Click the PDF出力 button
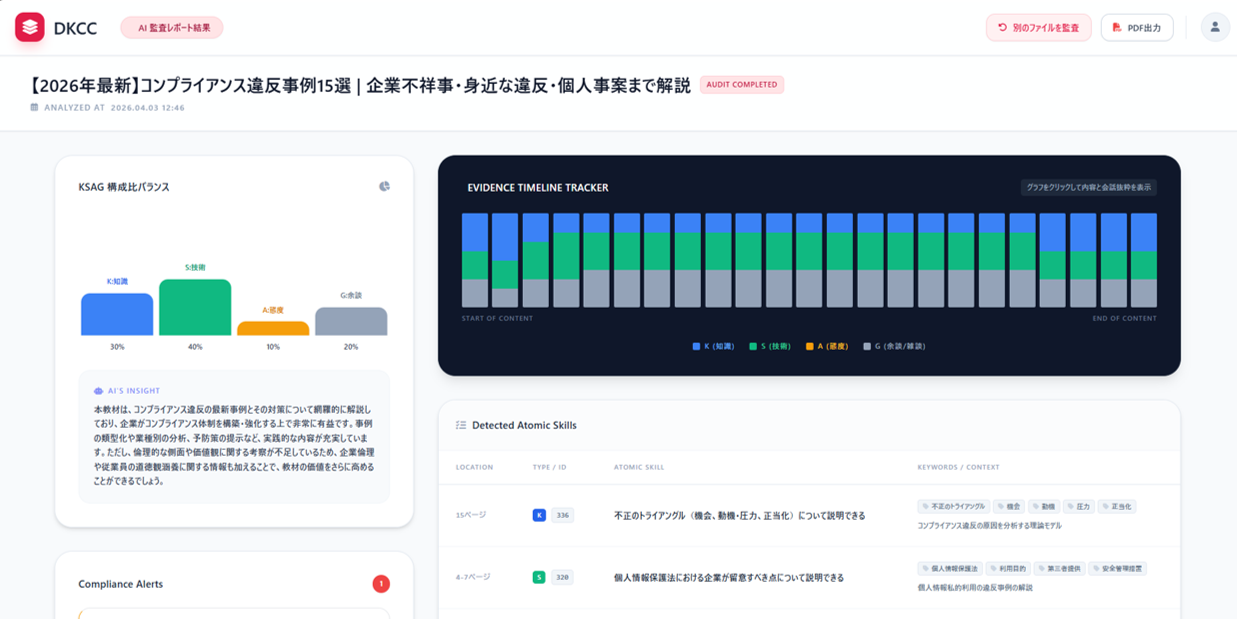1237x619 pixels. 1137,28
